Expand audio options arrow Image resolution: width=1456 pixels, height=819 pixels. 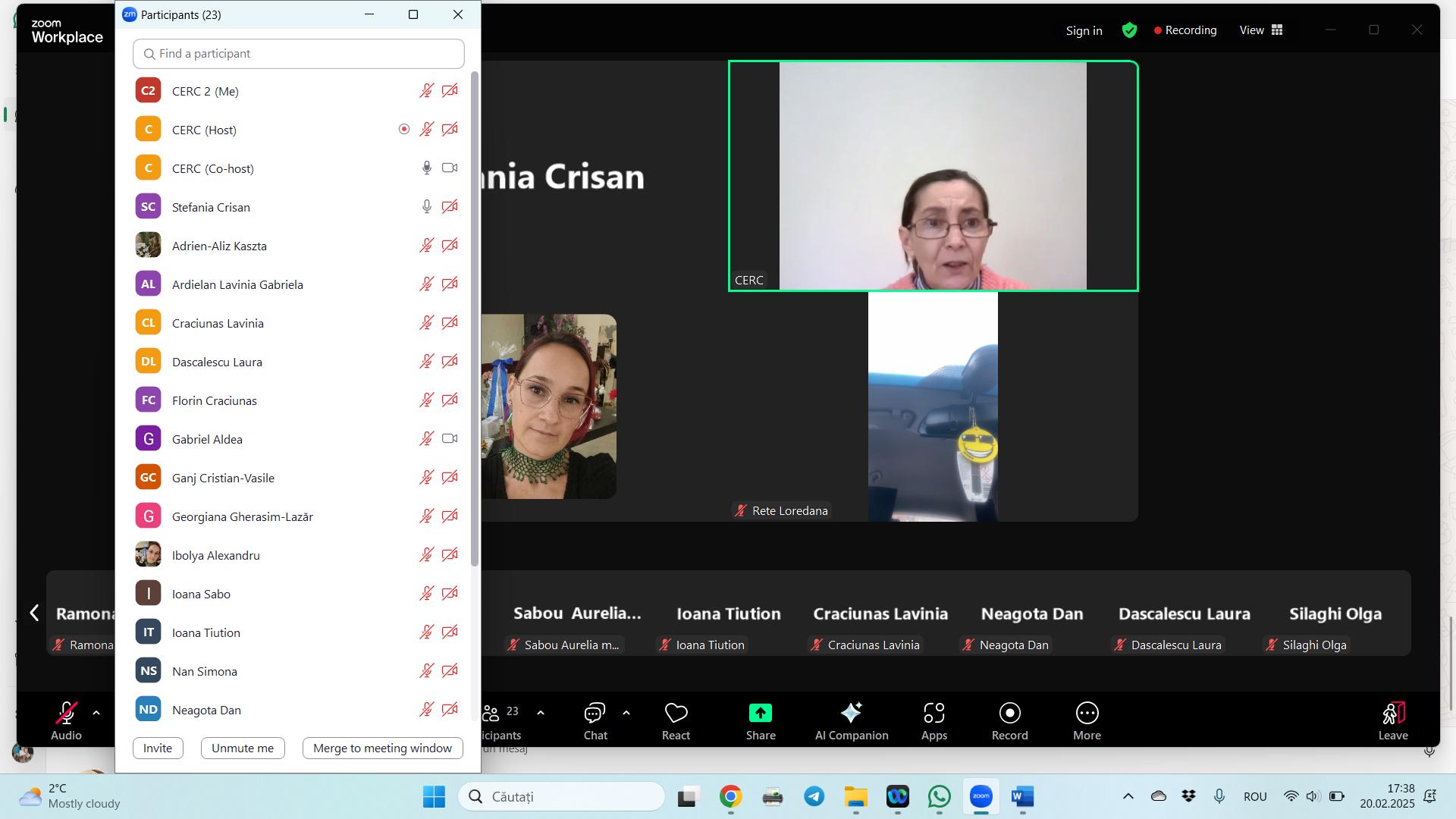[x=96, y=713]
